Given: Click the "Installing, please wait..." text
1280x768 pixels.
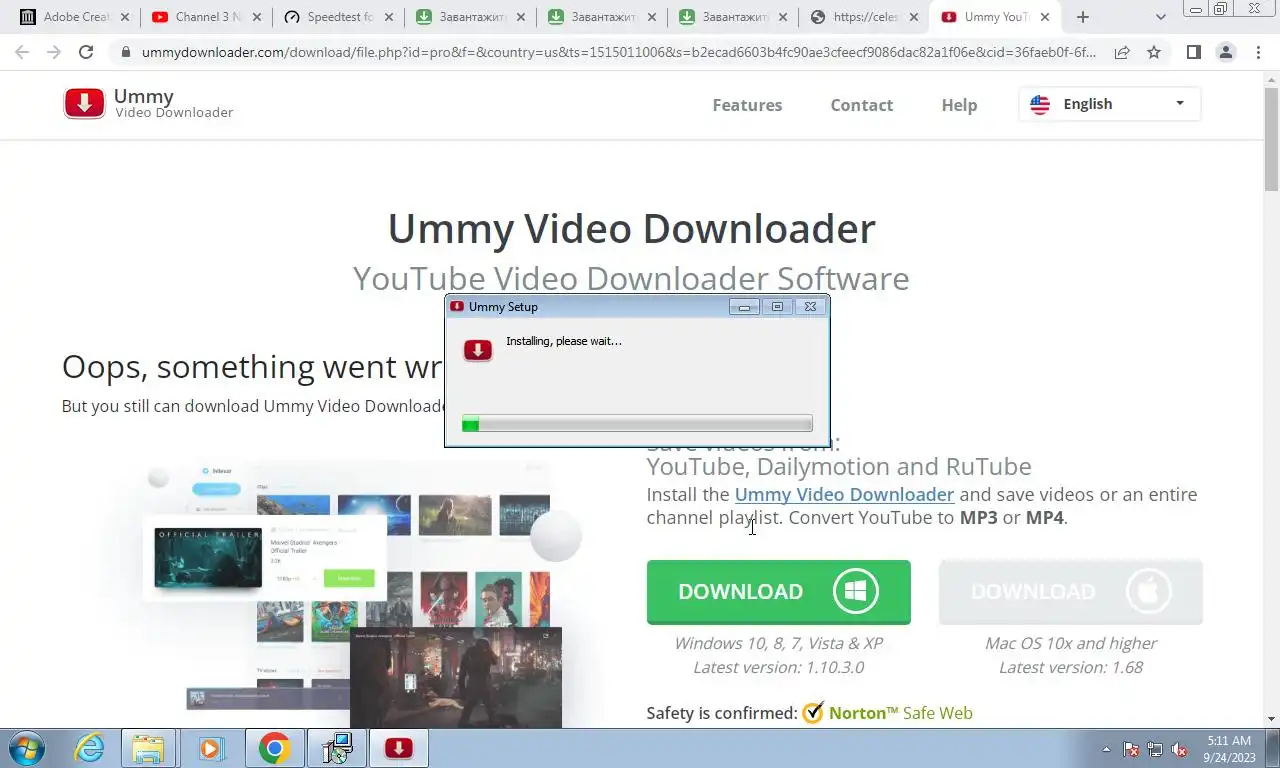Looking at the screenshot, I should (x=564, y=341).
